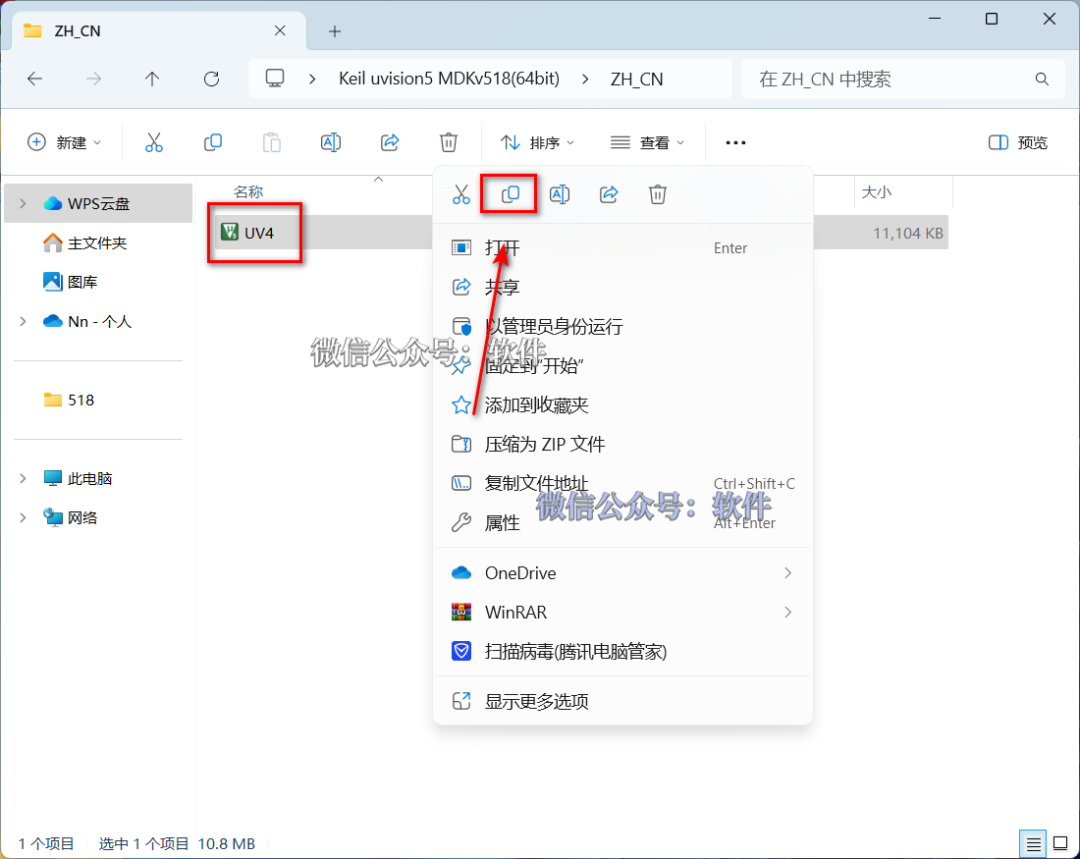Choose 以管理员身份运行 in the context menu
The height and width of the screenshot is (859, 1080).
(623, 327)
